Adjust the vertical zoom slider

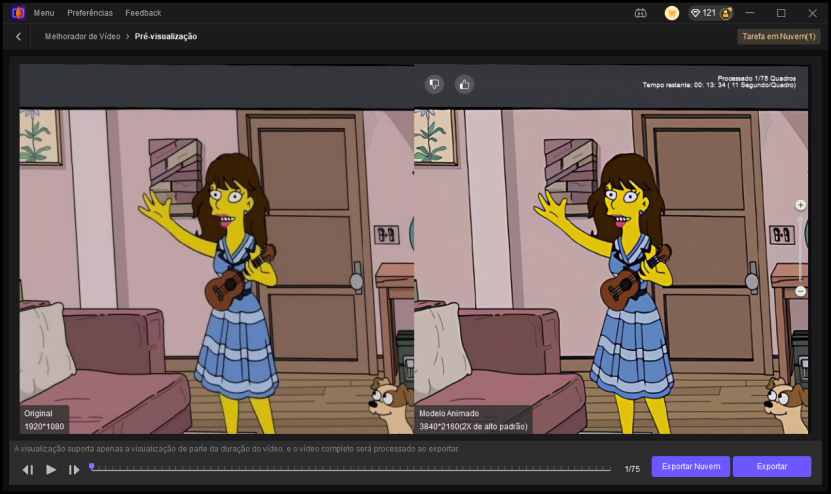(800, 248)
